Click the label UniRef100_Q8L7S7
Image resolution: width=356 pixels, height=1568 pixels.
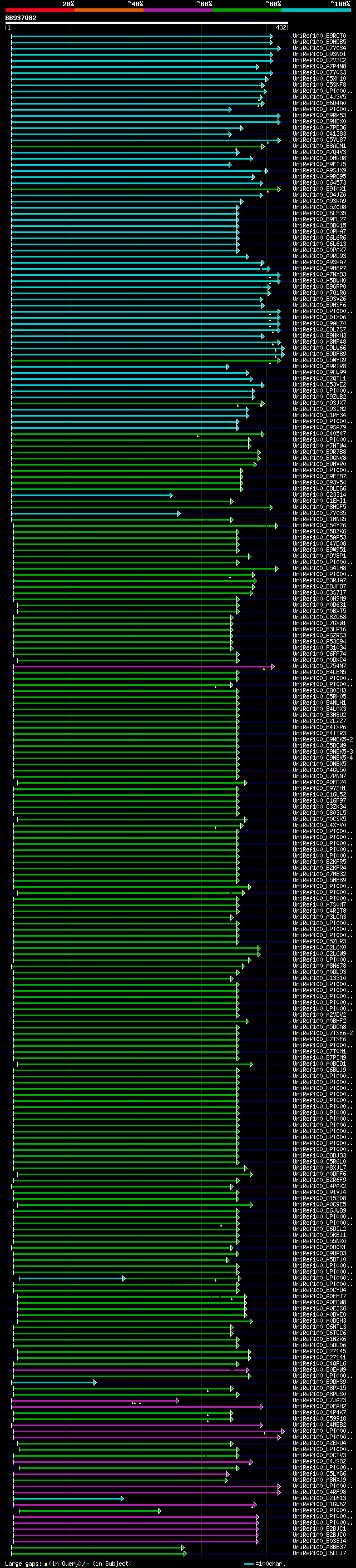coord(319,329)
